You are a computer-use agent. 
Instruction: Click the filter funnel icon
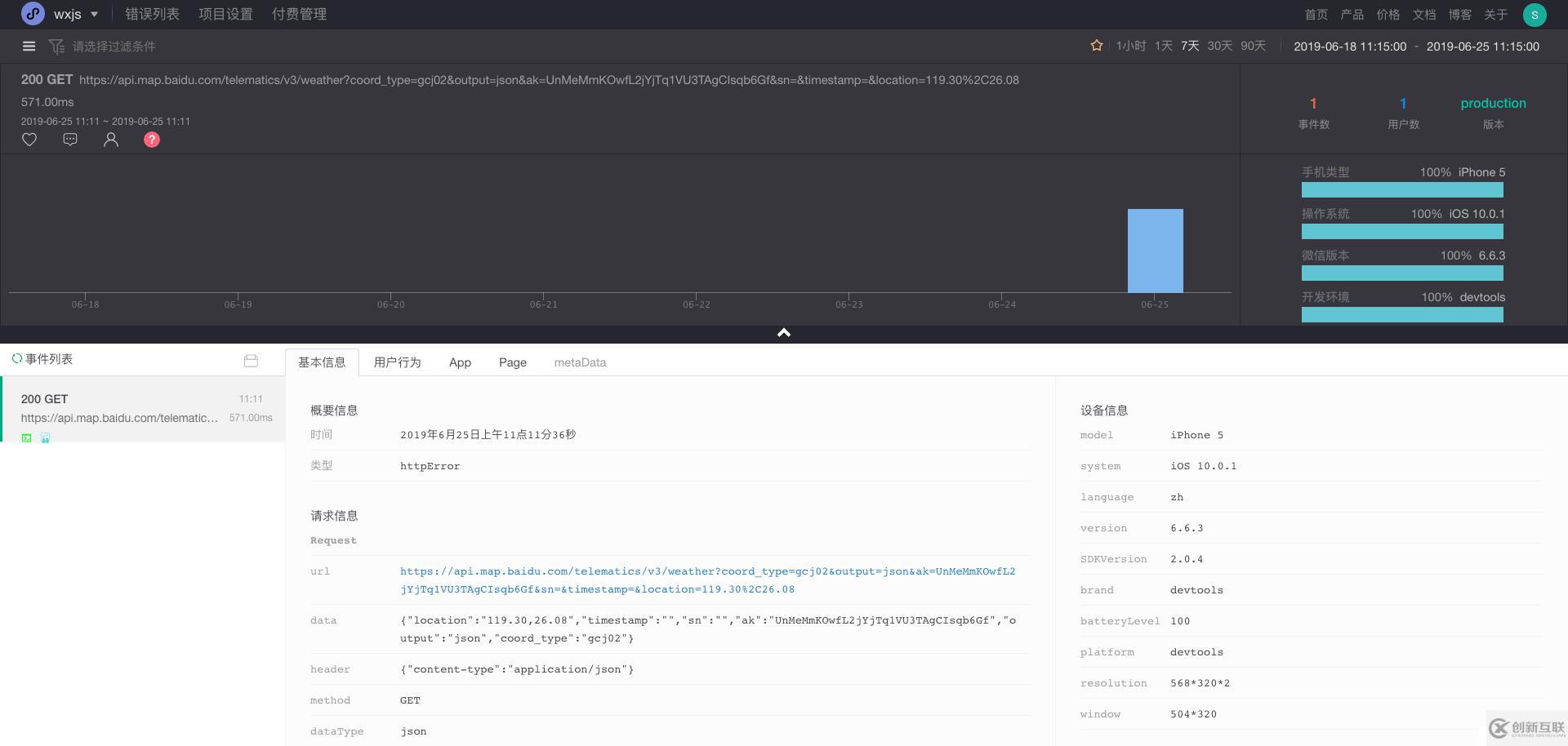(x=56, y=47)
